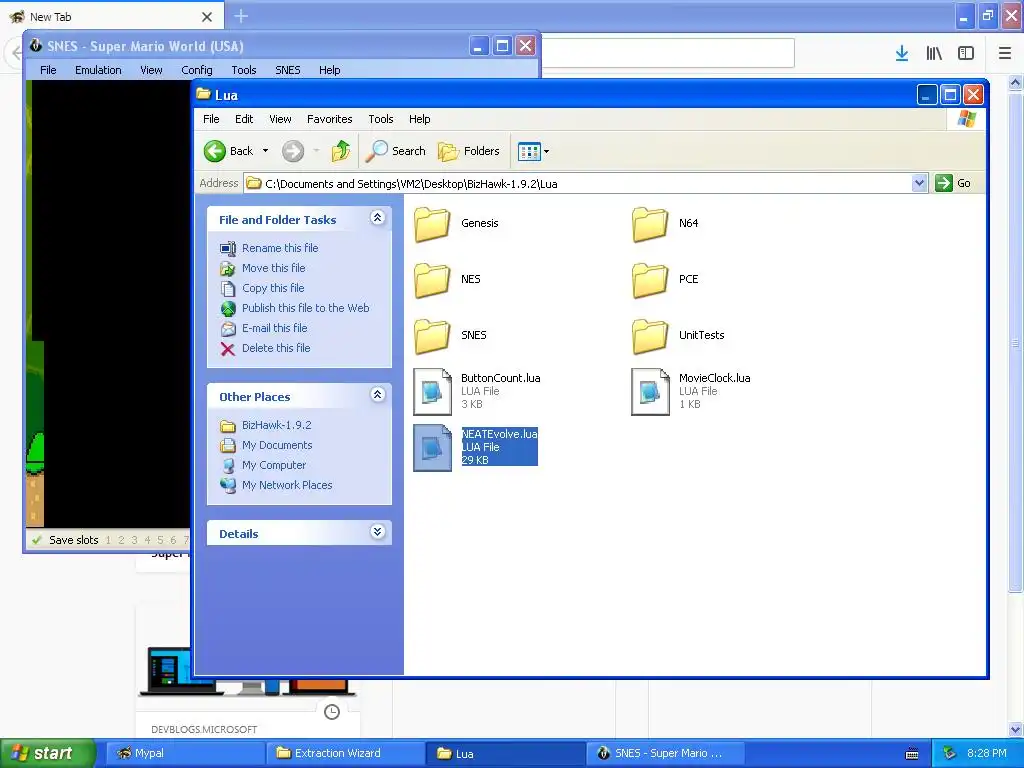
Task: Select the MovieClock.lua file
Action: pos(692,391)
